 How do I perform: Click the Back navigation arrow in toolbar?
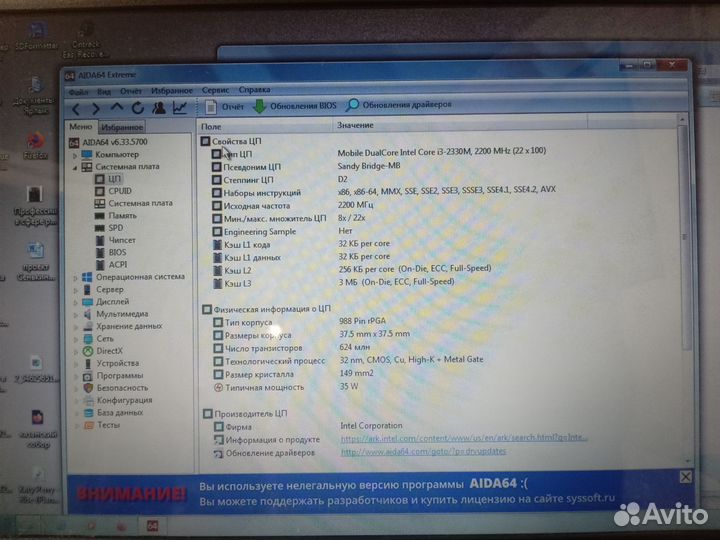[77, 109]
